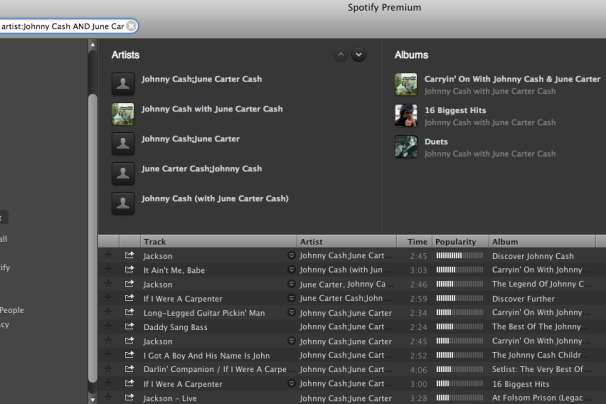Click the sidebar scrollbar thumb
This screenshot has height=404, width=606.
coord(92,238)
